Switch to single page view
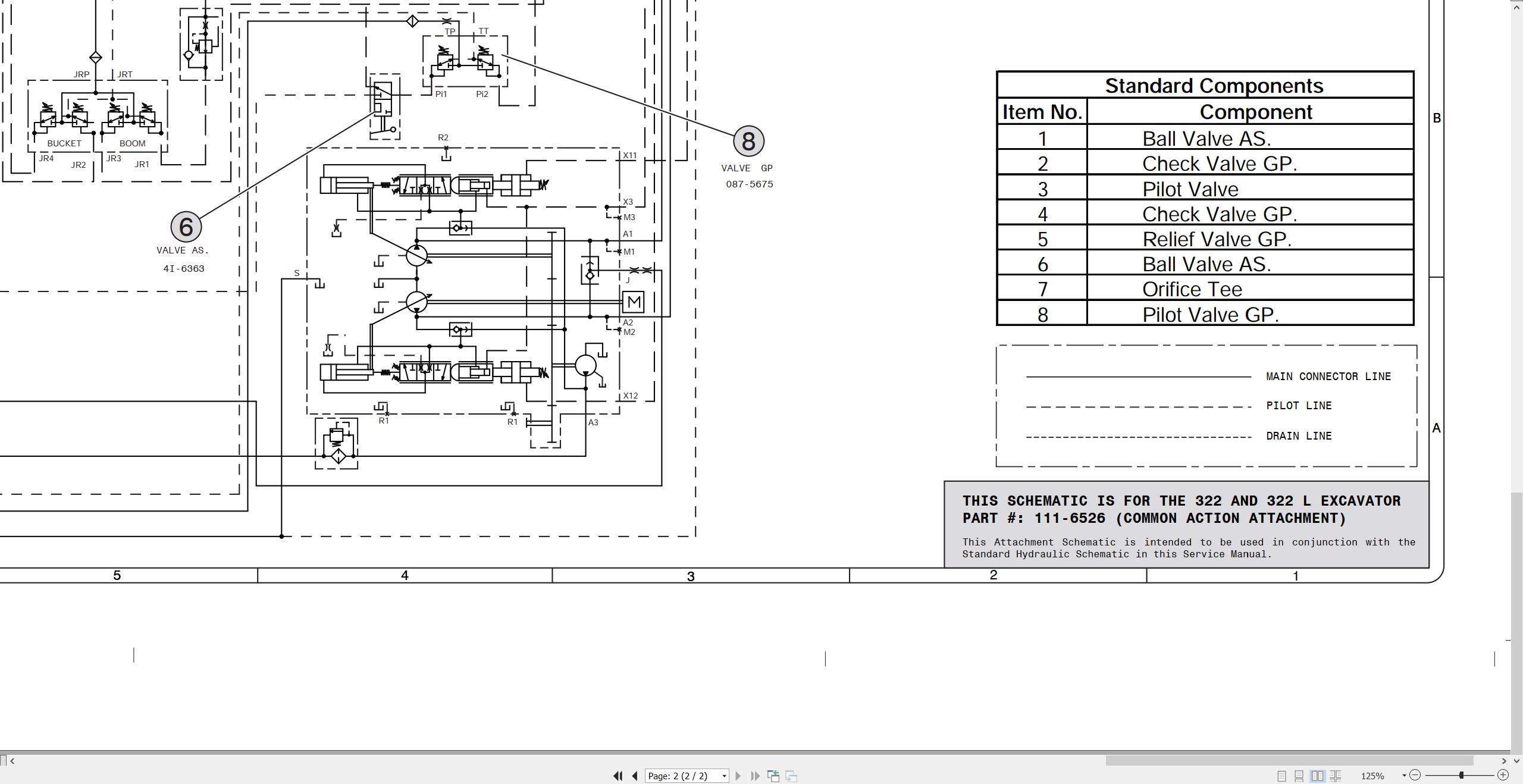The height and width of the screenshot is (784, 1523). (1281, 776)
